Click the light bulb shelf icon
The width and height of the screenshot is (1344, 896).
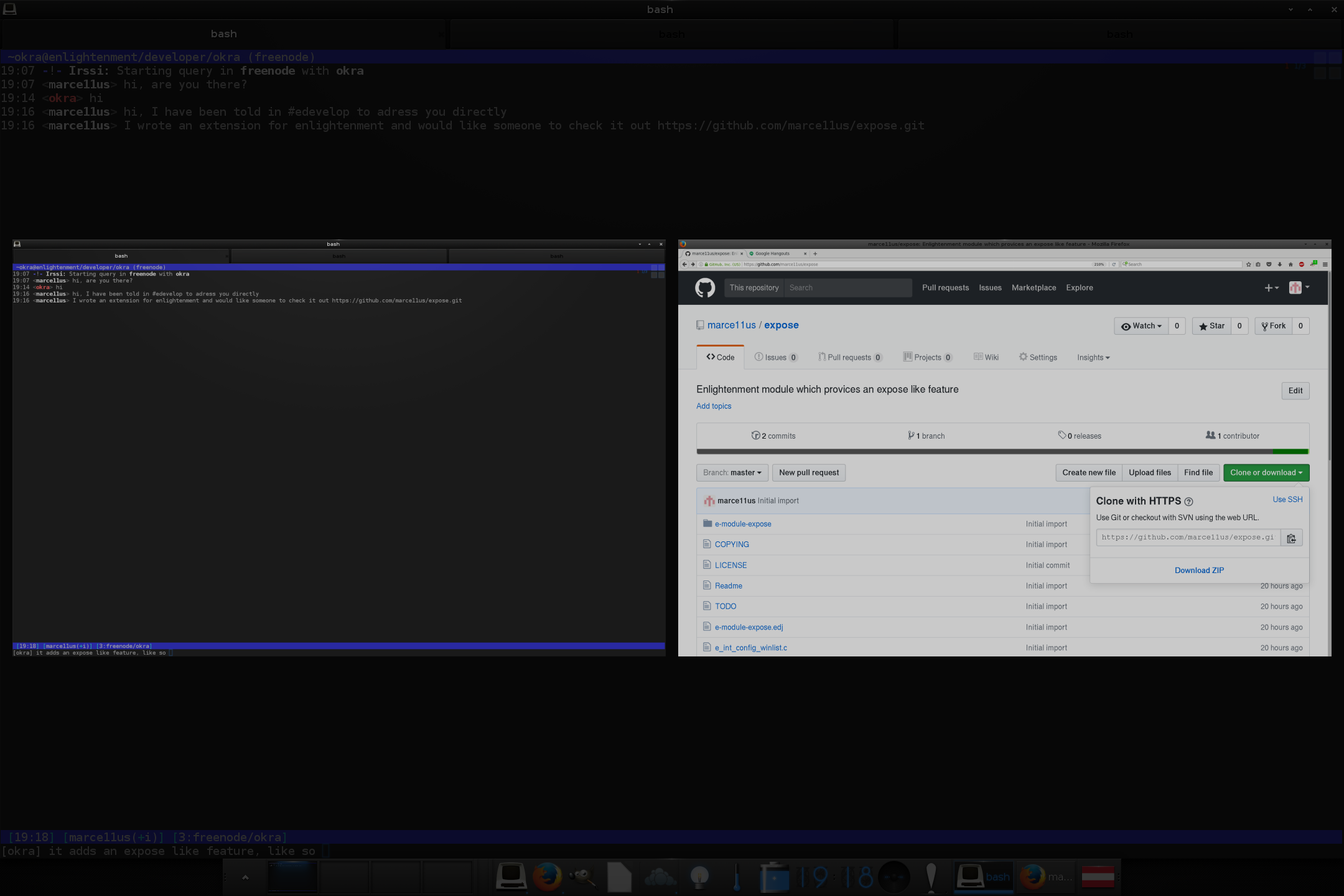(700, 877)
